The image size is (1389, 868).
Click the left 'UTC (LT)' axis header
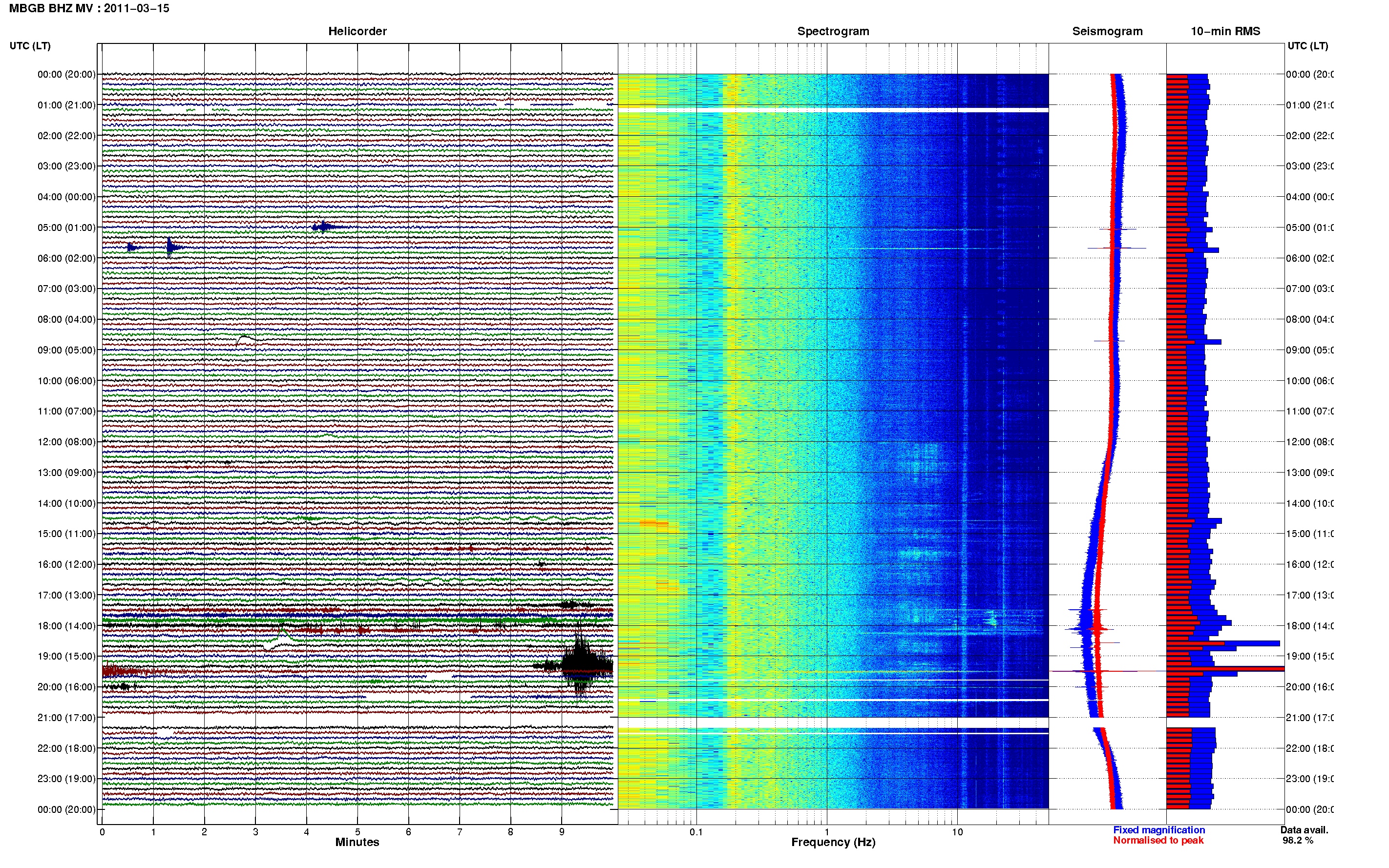click(30, 46)
